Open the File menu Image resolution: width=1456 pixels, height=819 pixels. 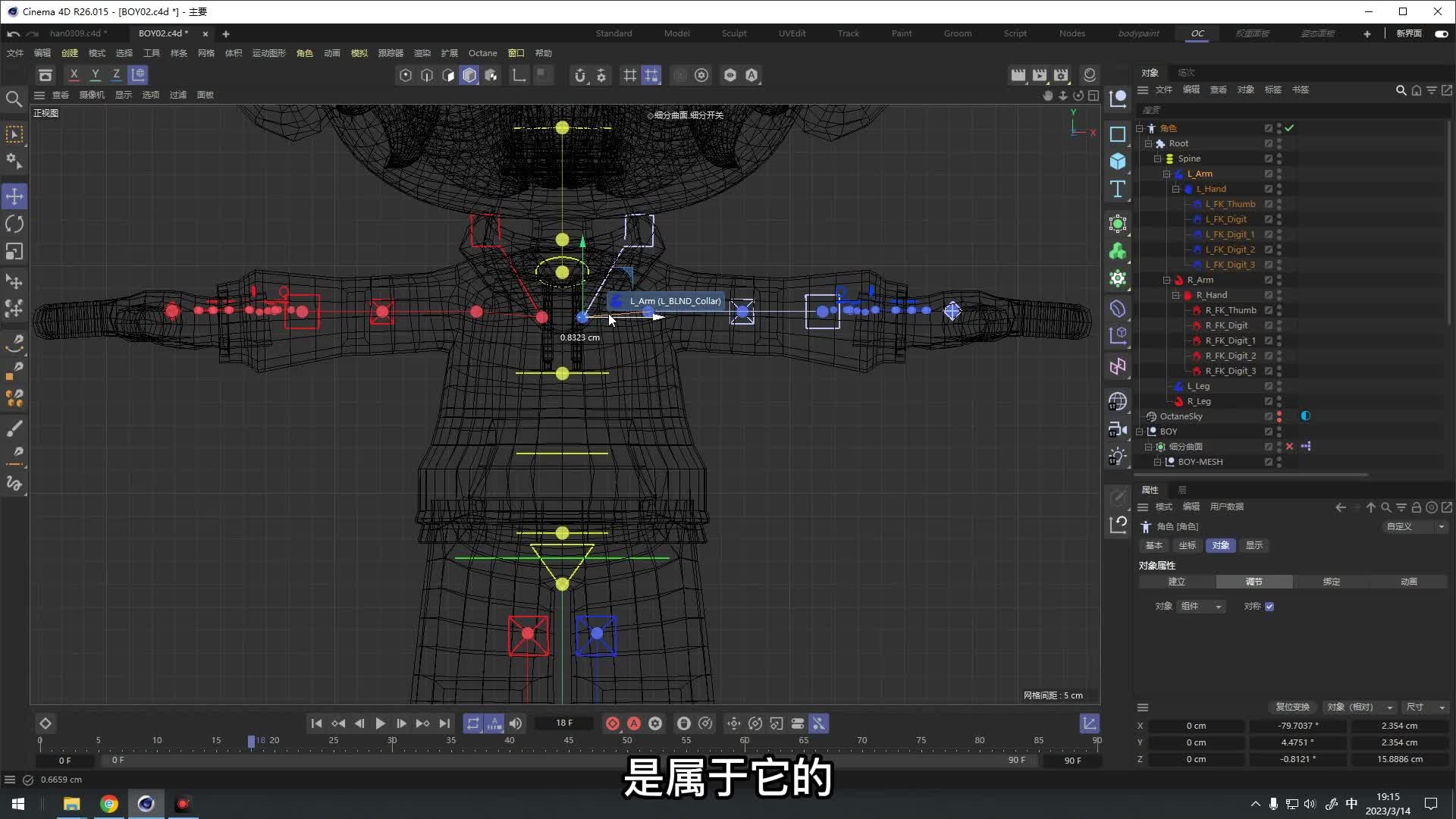15,53
